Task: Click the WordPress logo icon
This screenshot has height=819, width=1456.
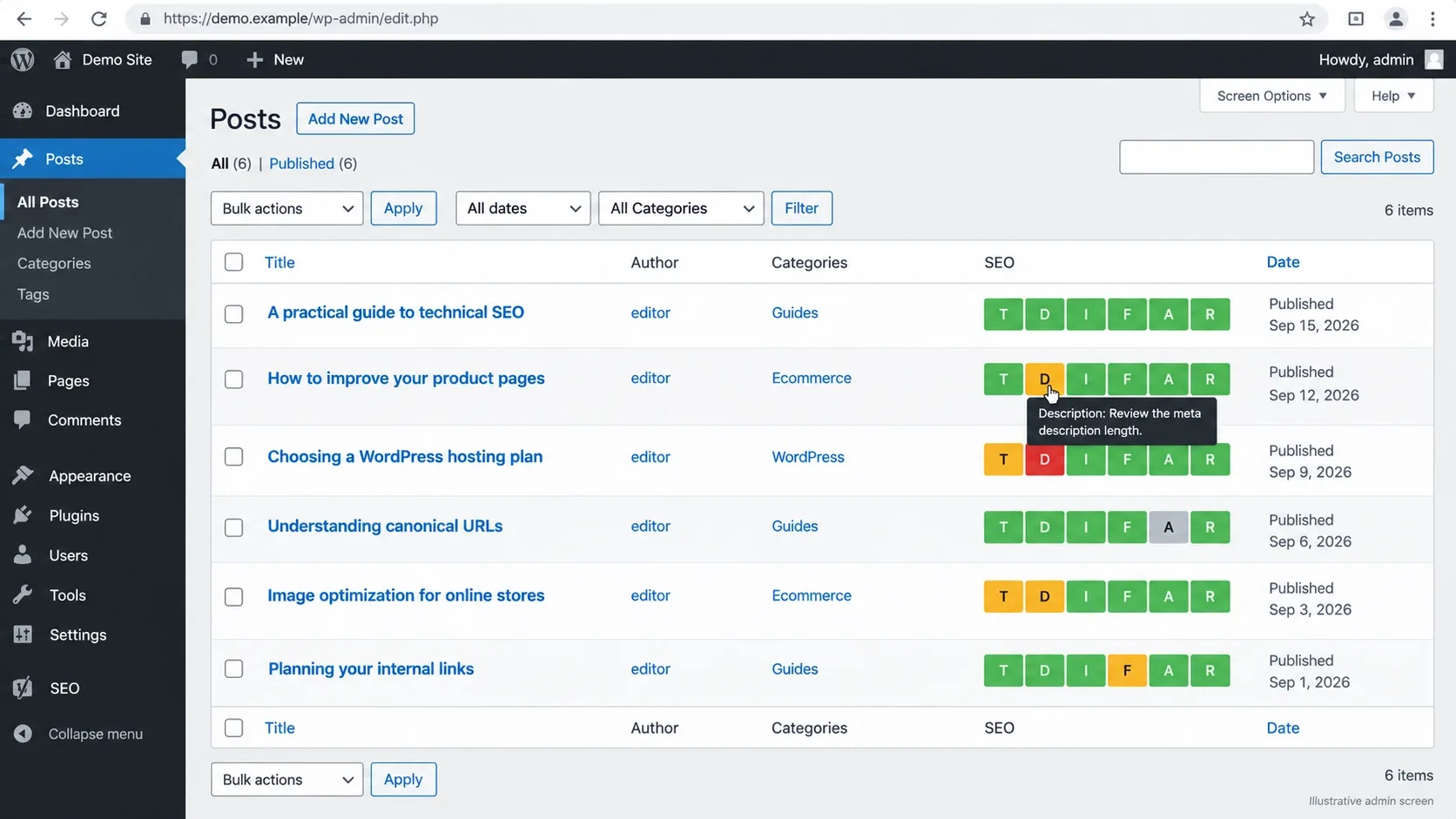Action: pos(23,59)
